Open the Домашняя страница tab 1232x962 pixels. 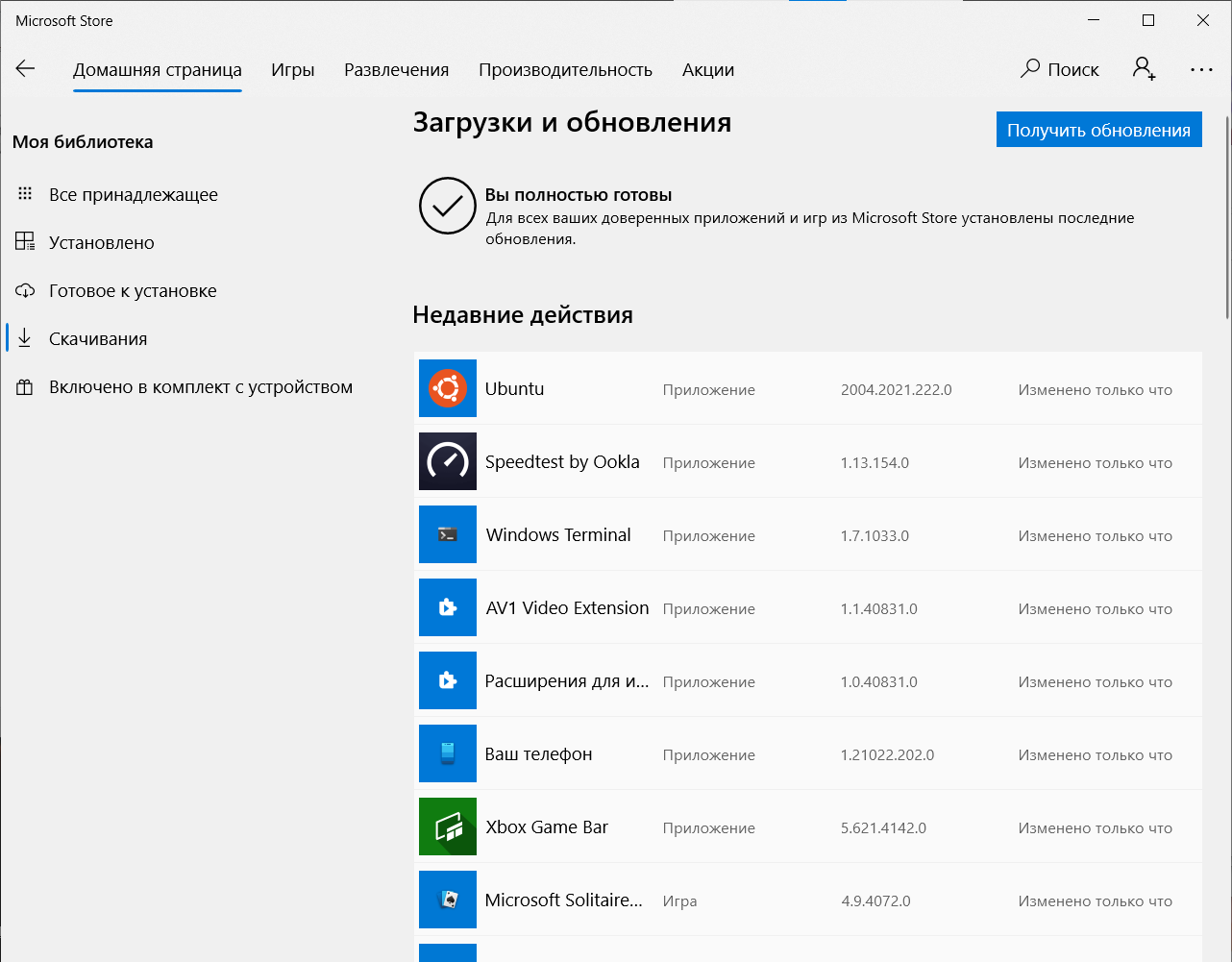coord(158,69)
